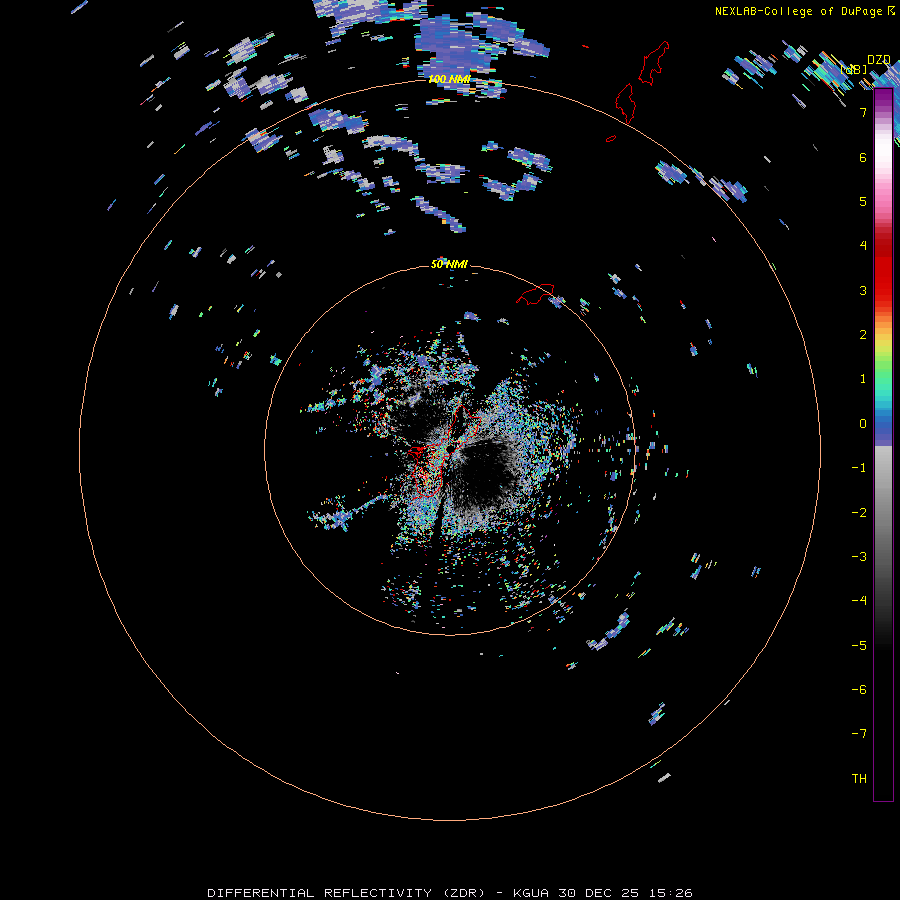
Task: Select the "DIFFERENTIAL REFLECTIVITY (ZDR) - KGUA 30 DEC 25 15:26" title
Action: pyautogui.click(x=449, y=893)
